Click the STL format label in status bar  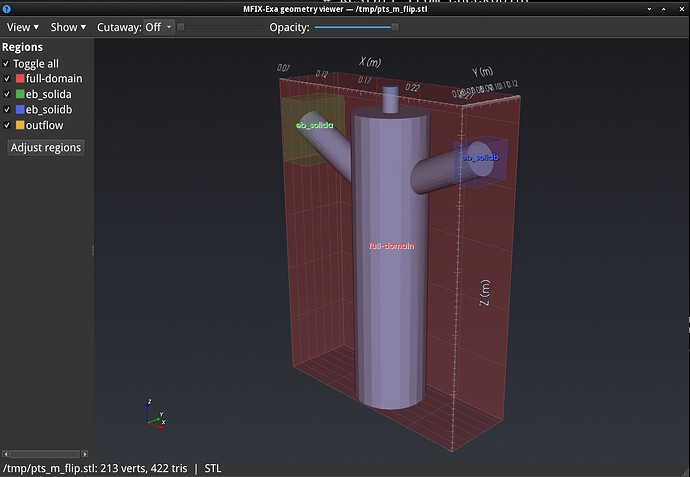click(x=213, y=469)
